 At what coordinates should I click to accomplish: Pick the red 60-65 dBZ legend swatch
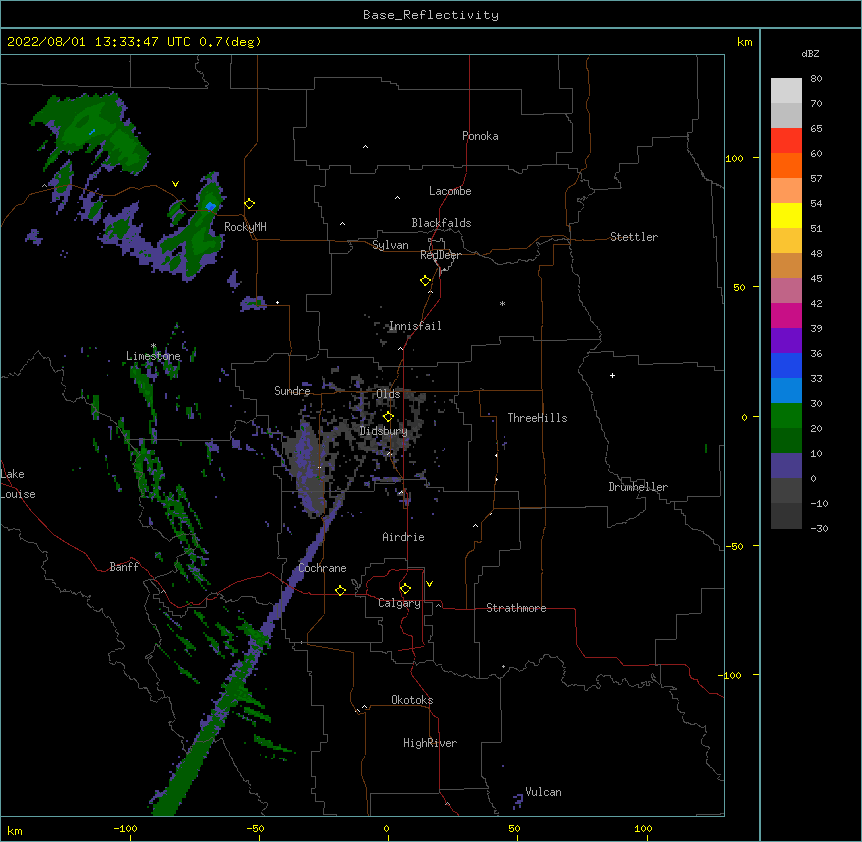coord(786,141)
